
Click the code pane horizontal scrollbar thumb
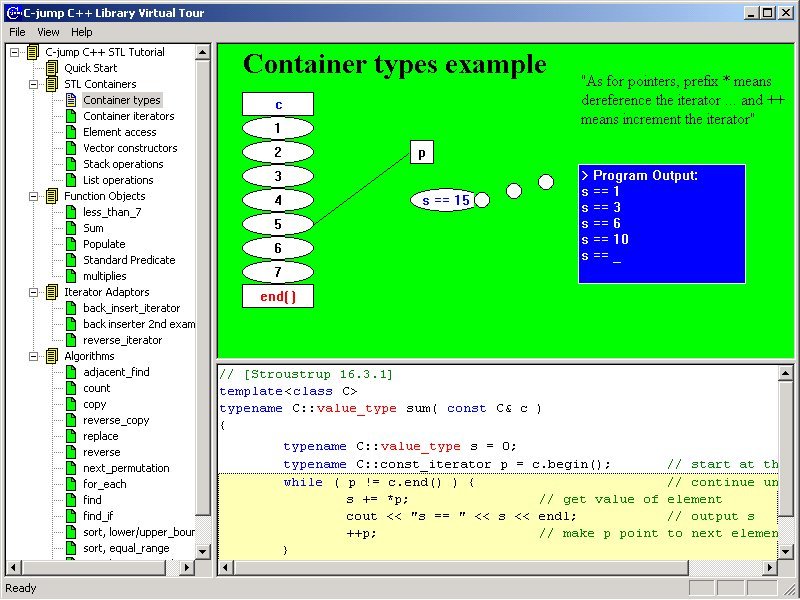click(461, 567)
